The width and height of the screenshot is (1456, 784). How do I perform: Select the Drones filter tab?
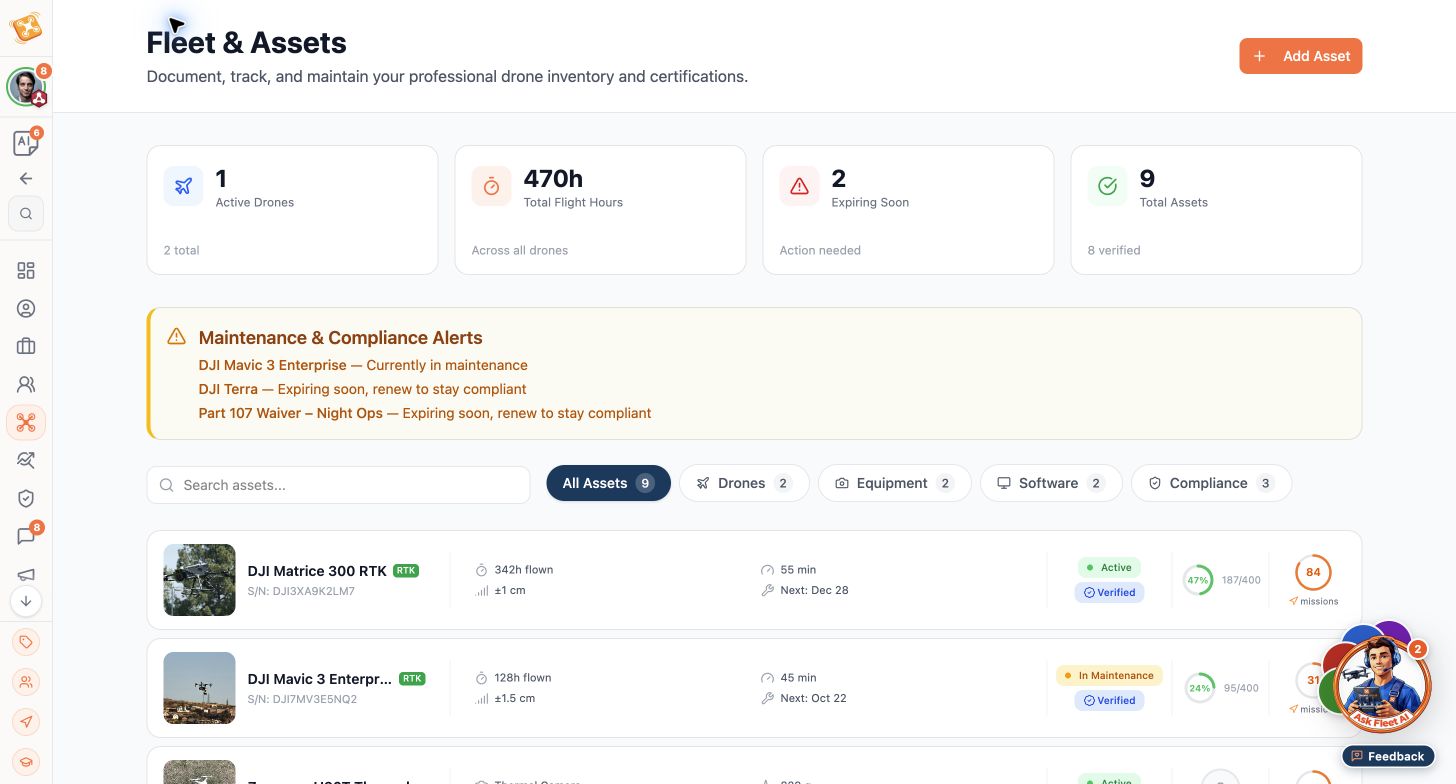click(x=744, y=483)
